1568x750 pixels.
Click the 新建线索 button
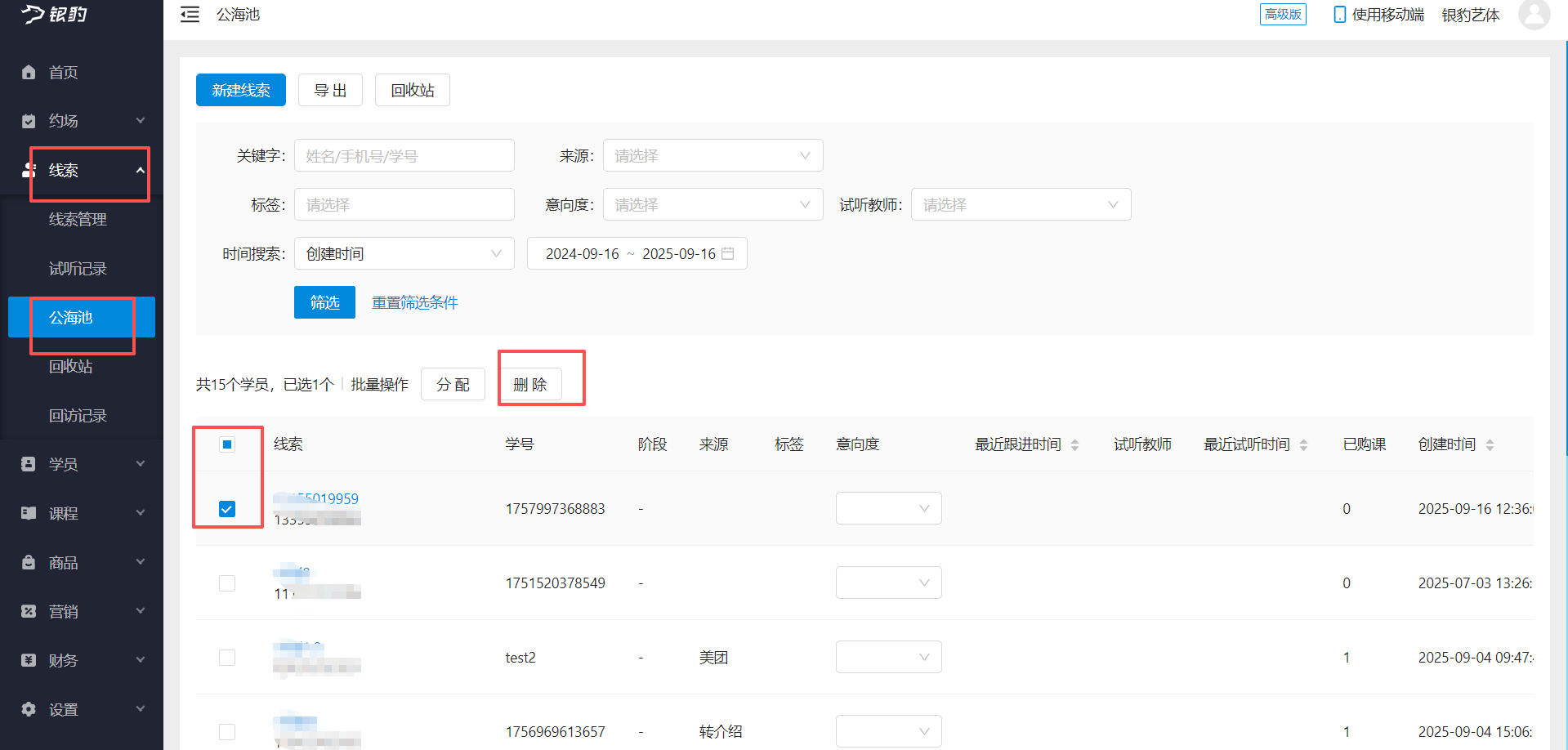240,90
